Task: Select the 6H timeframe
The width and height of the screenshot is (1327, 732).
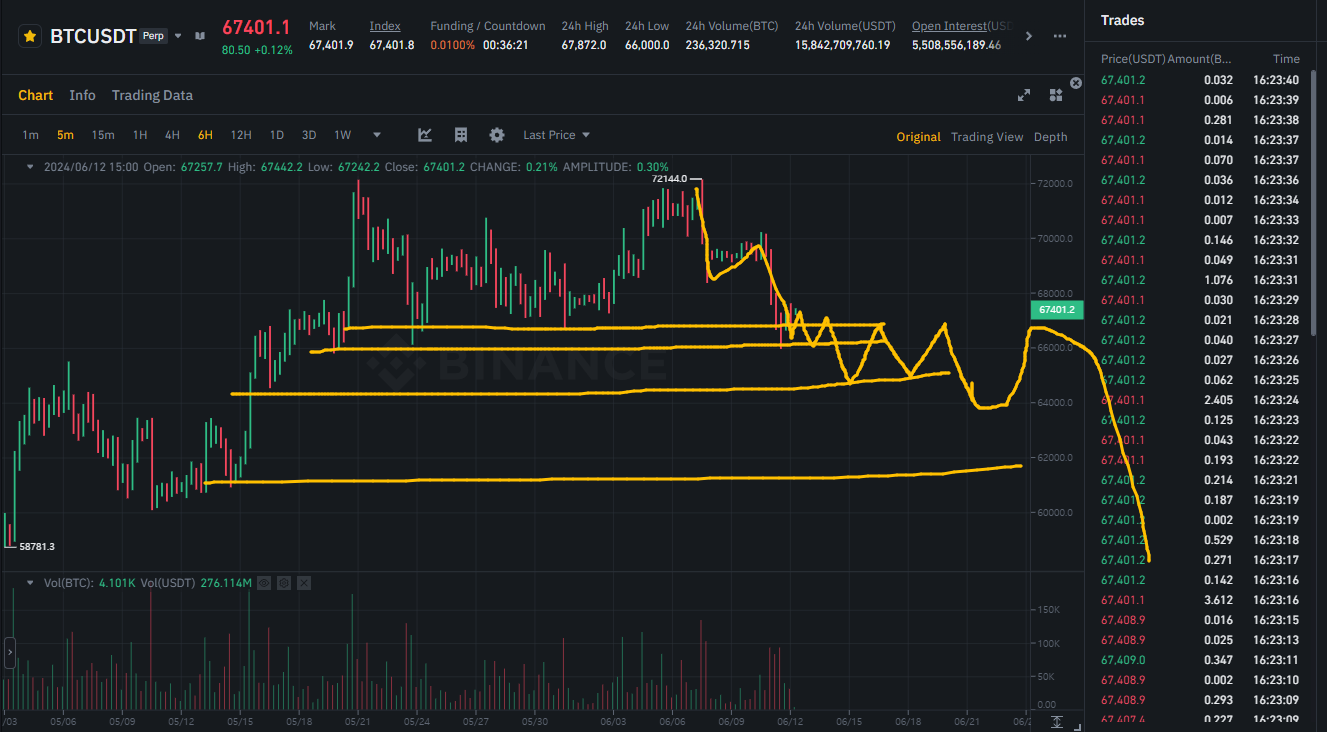Action: pyautogui.click(x=205, y=135)
